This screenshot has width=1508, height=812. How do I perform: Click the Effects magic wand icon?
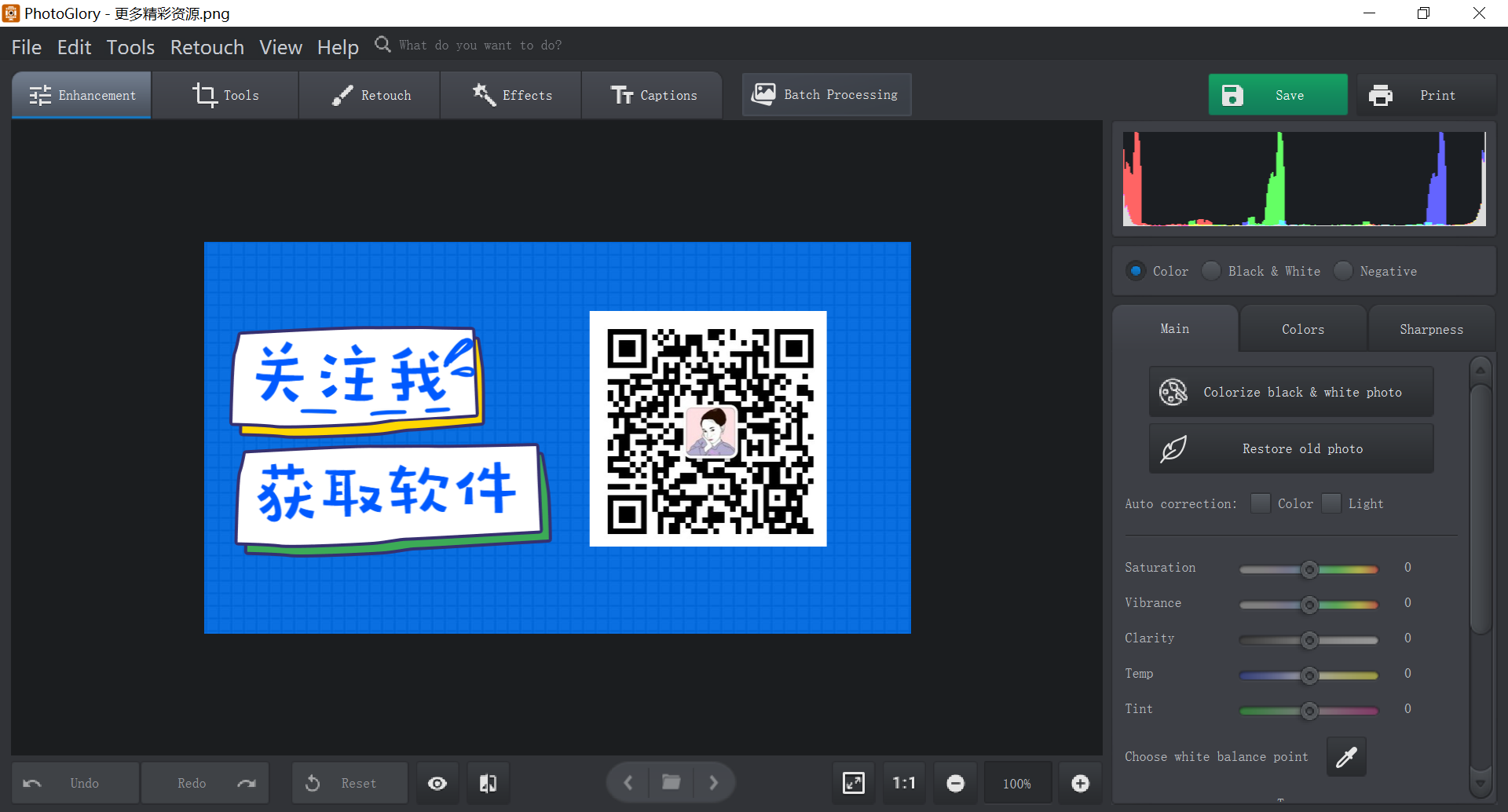[x=484, y=95]
